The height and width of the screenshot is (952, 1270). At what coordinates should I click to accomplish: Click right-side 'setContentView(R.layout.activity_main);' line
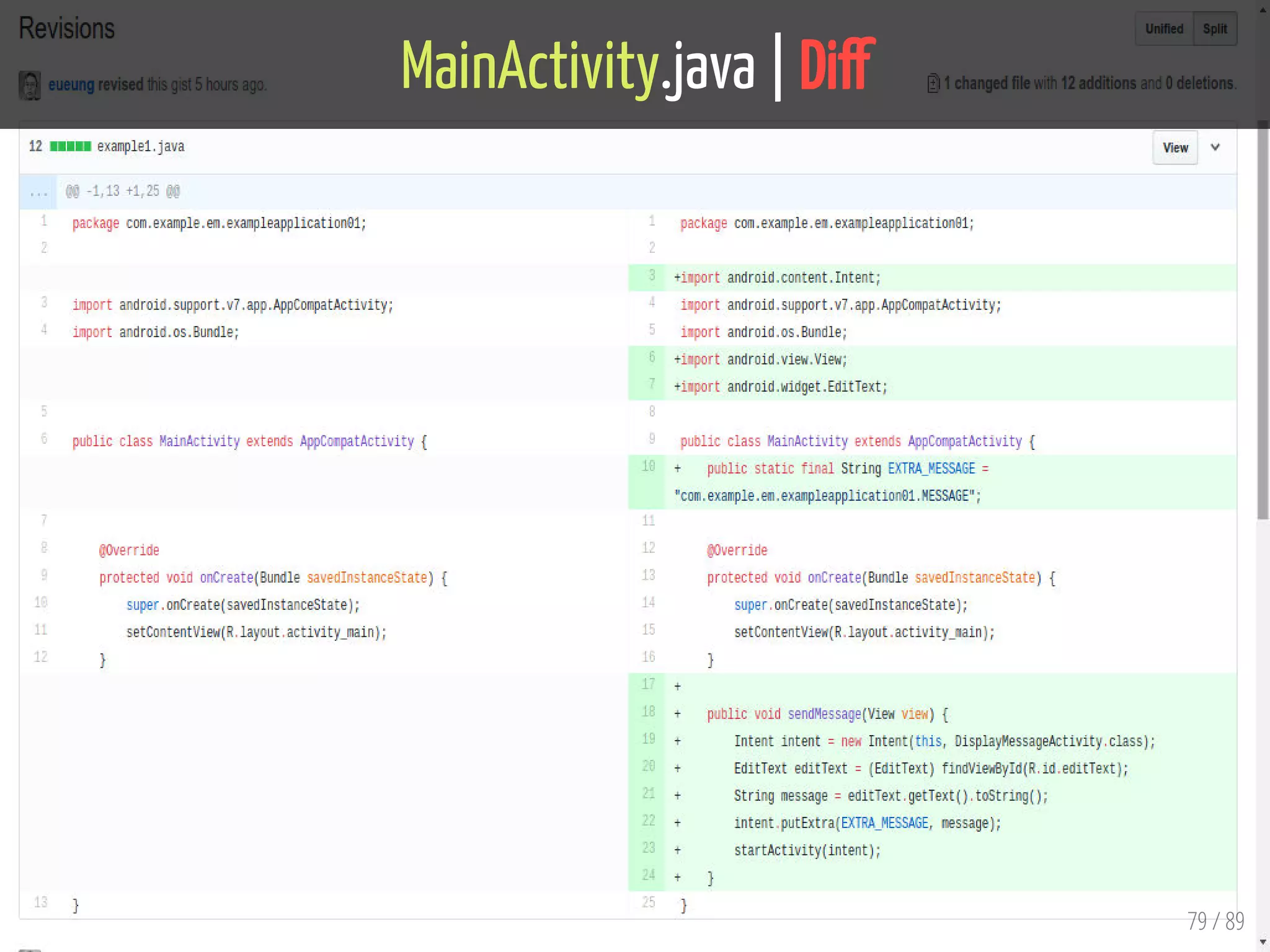pyautogui.click(x=864, y=632)
